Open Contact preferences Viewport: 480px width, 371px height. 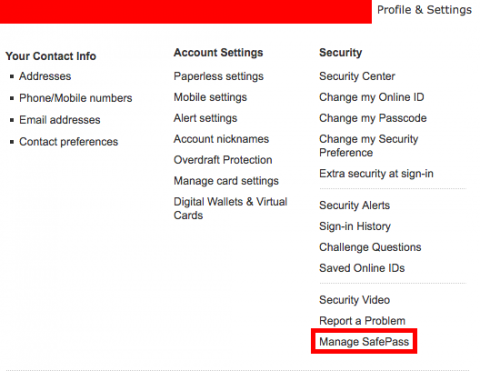pos(69,142)
